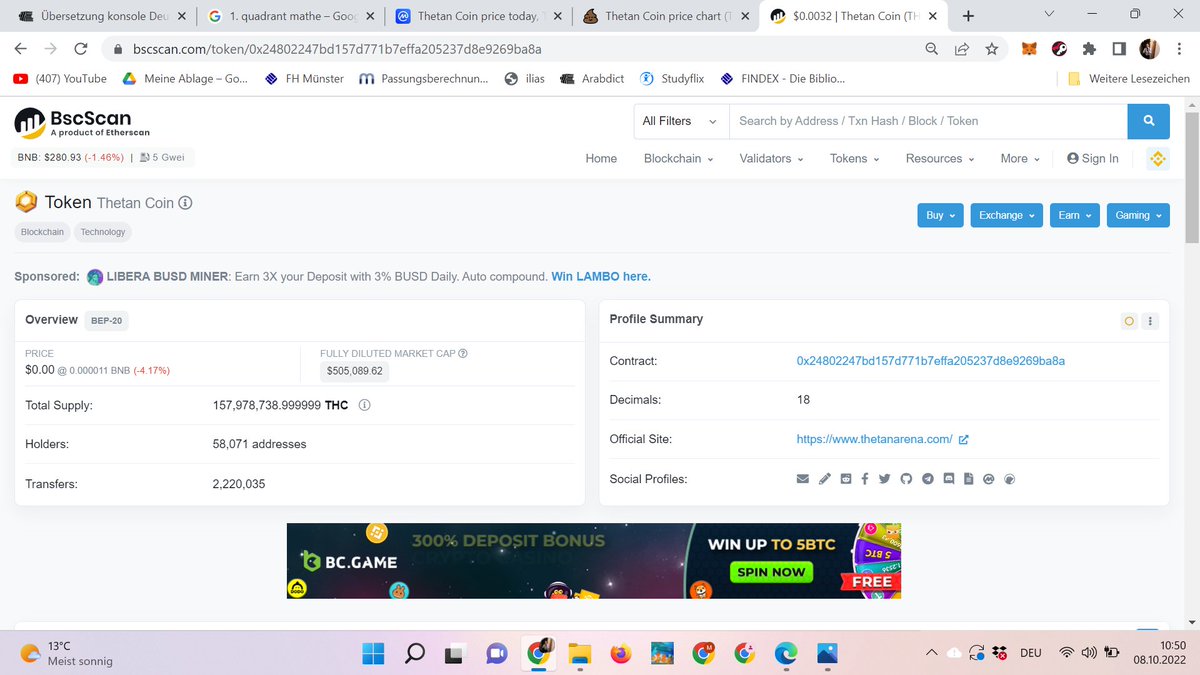Expand the Blockchain menu
The width and height of the screenshot is (1200, 675).
click(679, 158)
